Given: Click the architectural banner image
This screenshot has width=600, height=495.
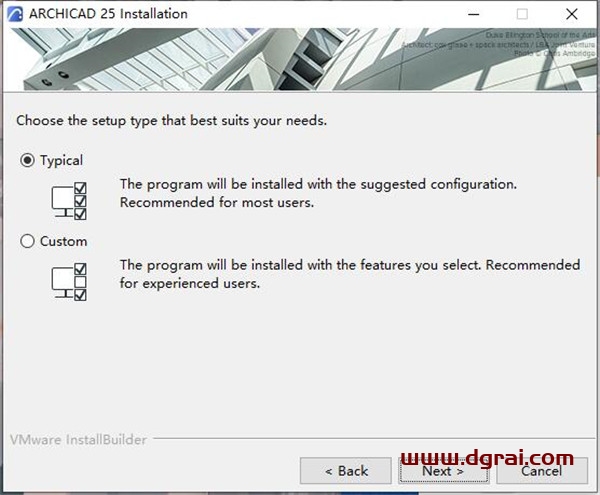Looking at the screenshot, I should (x=300, y=59).
